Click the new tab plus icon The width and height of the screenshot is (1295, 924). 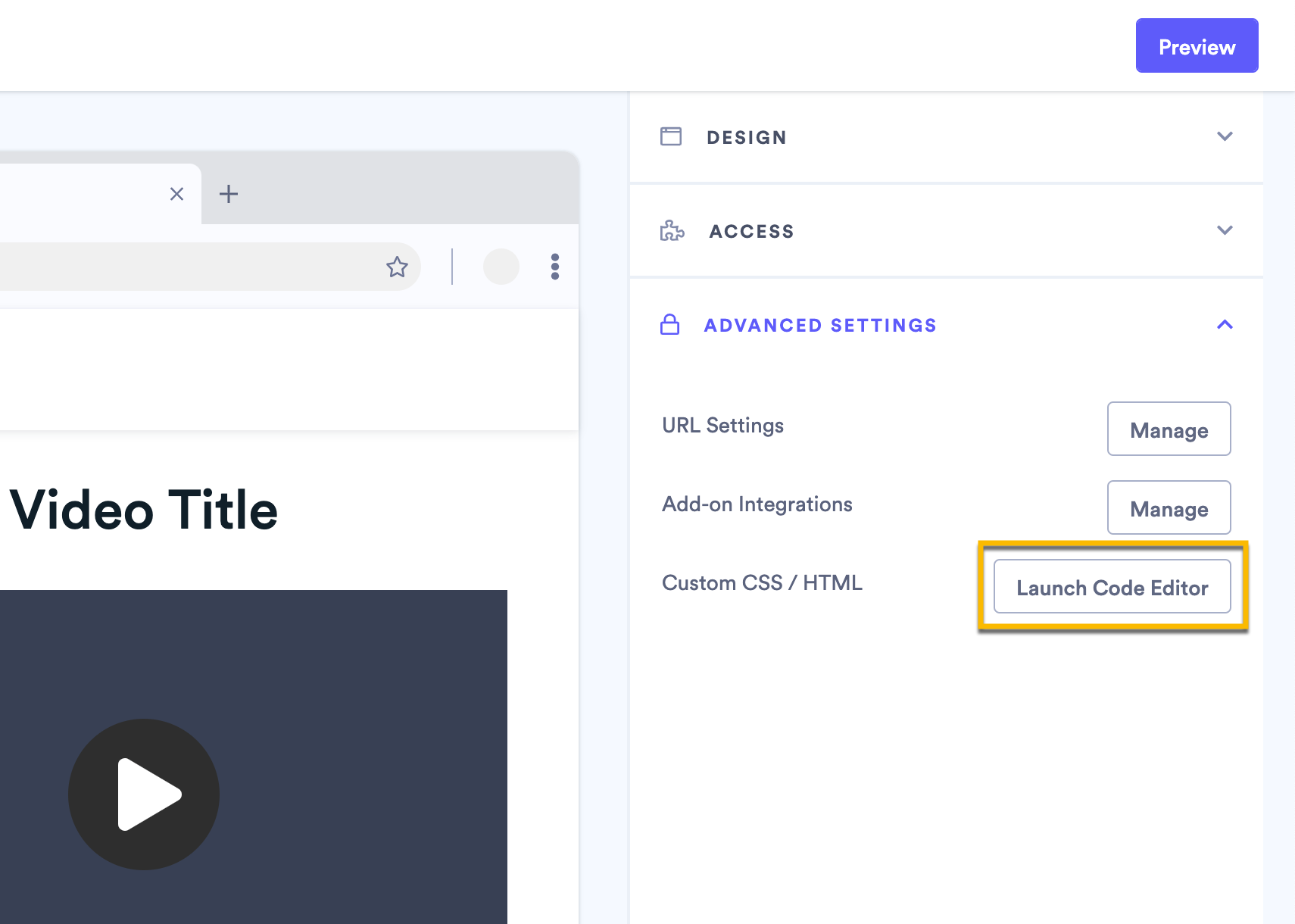(x=228, y=194)
